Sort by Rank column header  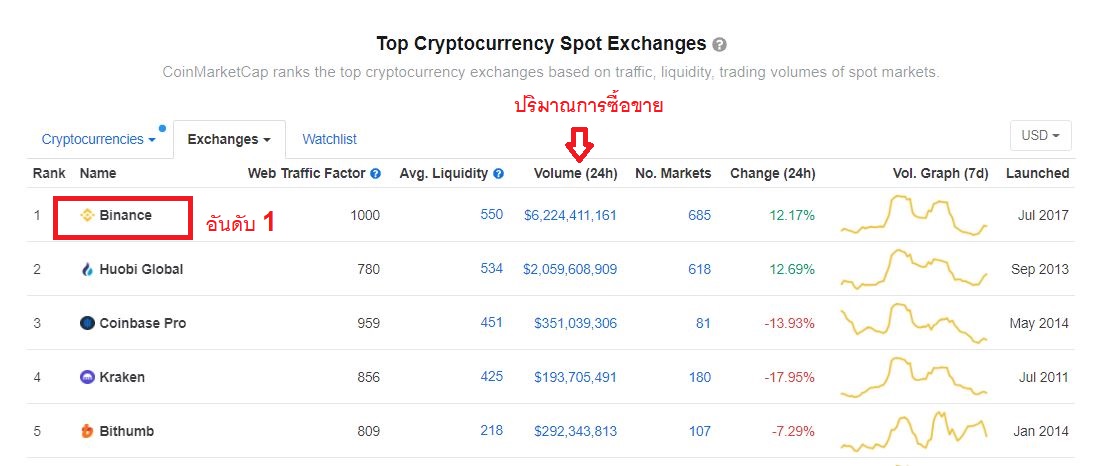point(49,173)
